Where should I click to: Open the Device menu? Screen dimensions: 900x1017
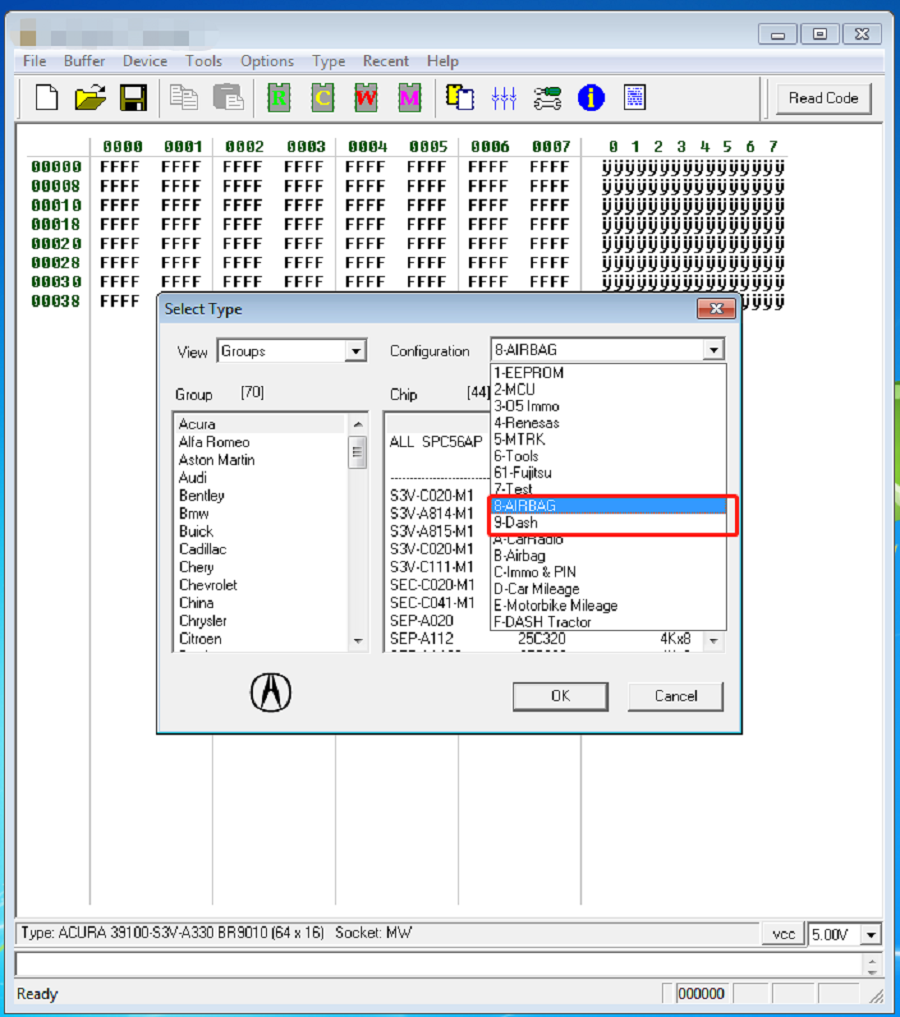[145, 61]
